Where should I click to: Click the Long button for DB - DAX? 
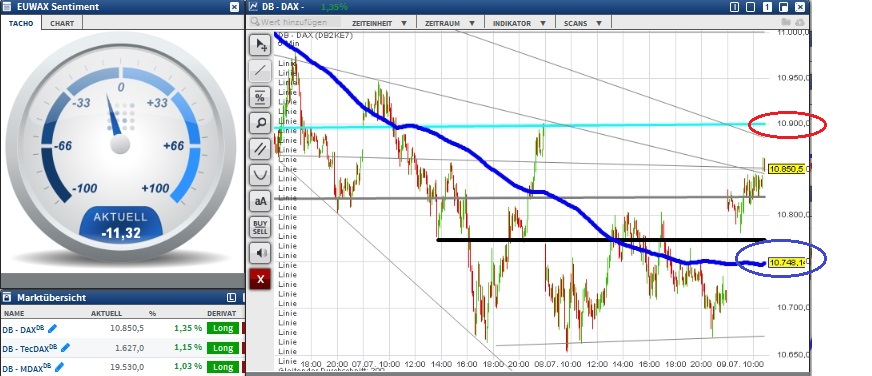pos(223,328)
